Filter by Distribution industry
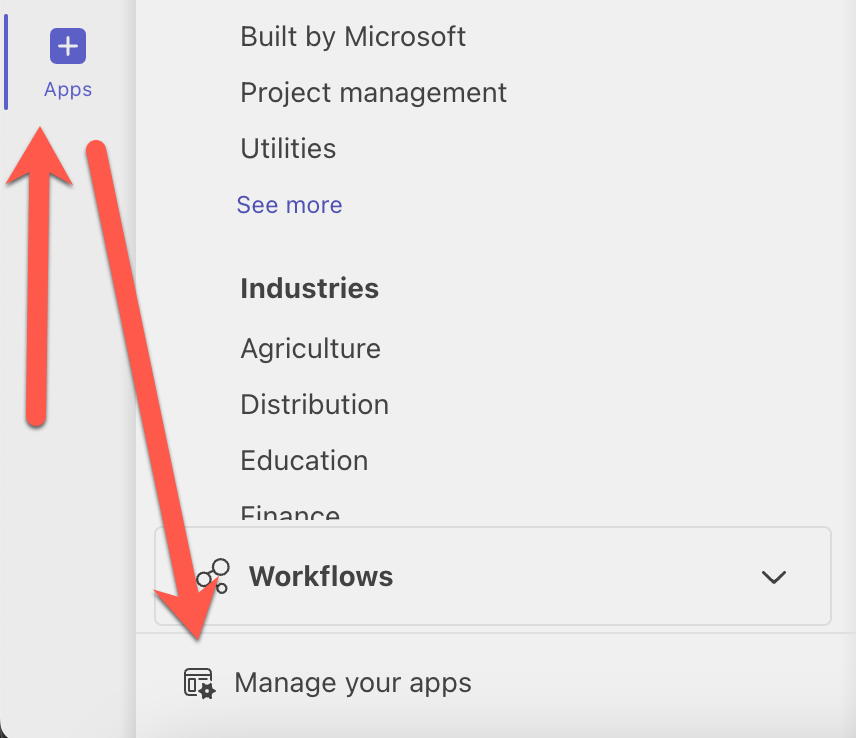 (314, 405)
